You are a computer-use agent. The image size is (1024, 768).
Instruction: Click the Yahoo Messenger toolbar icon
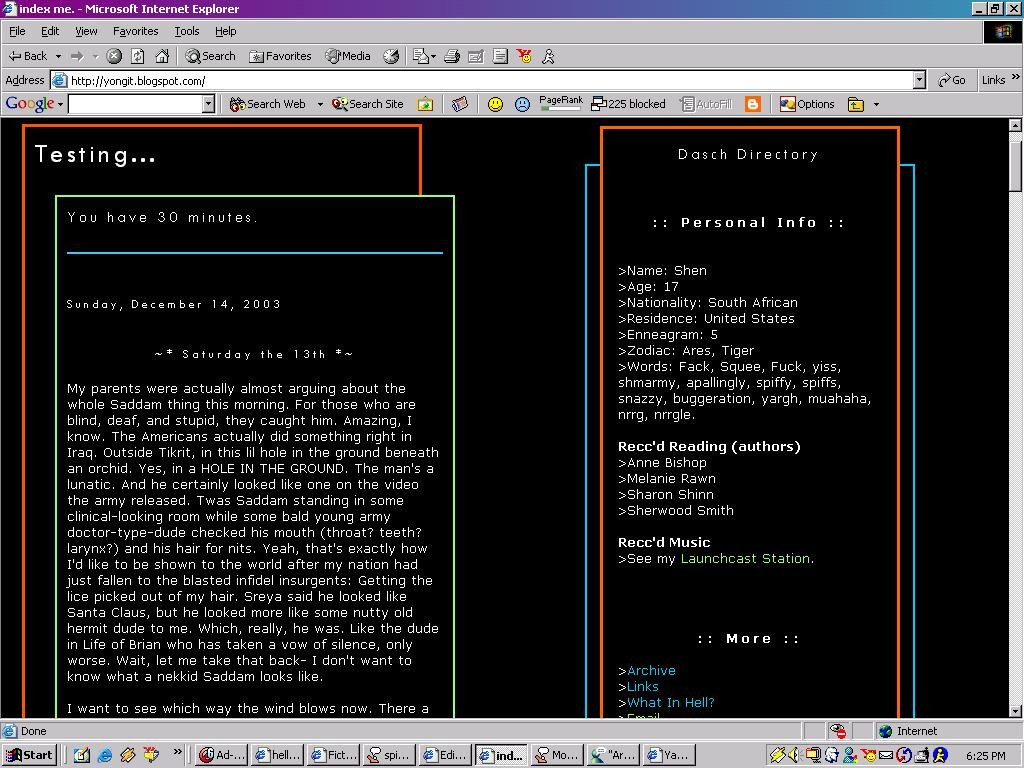tap(524, 56)
